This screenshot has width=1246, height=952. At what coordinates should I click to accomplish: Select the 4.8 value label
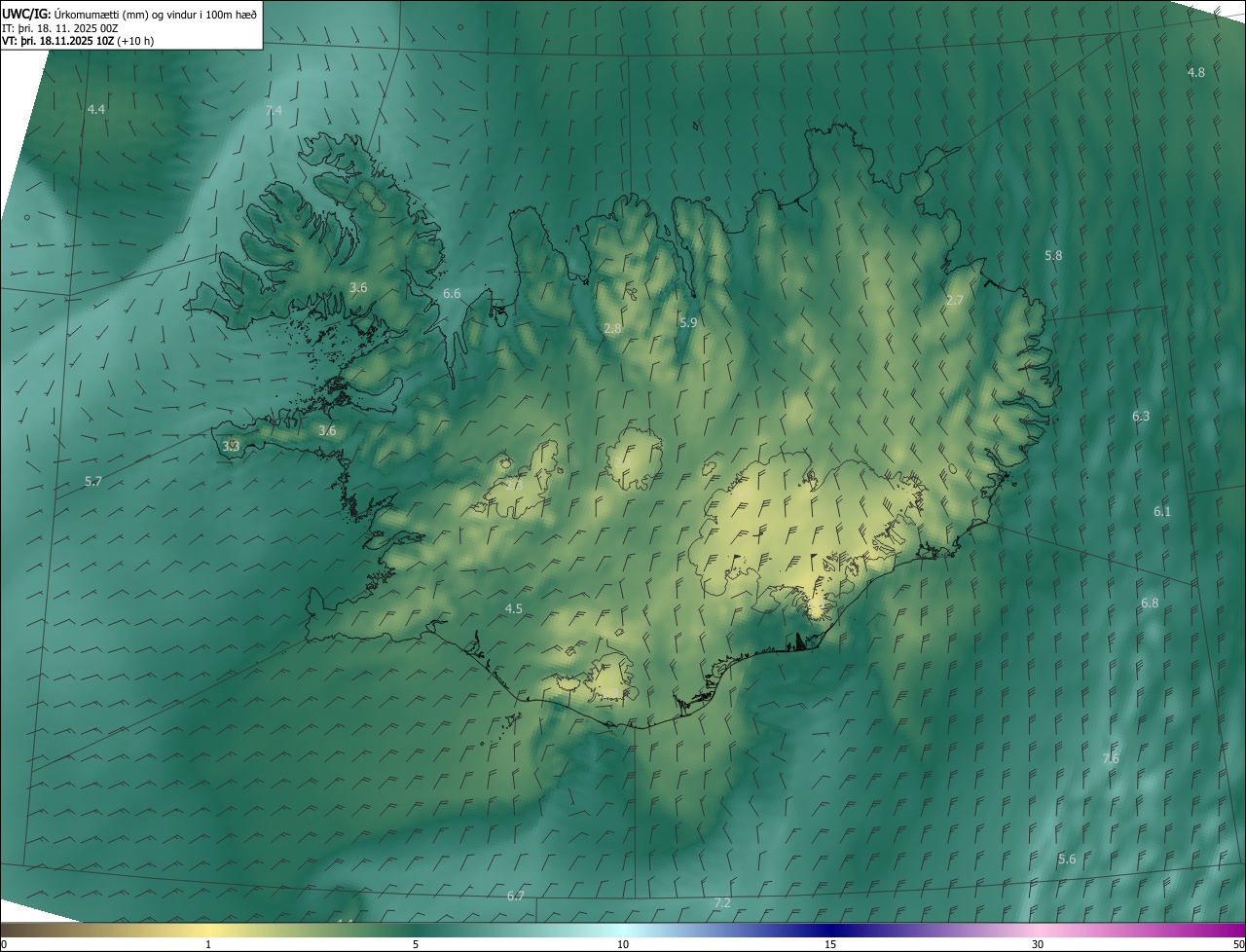pyautogui.click(x=1196, y=72)
